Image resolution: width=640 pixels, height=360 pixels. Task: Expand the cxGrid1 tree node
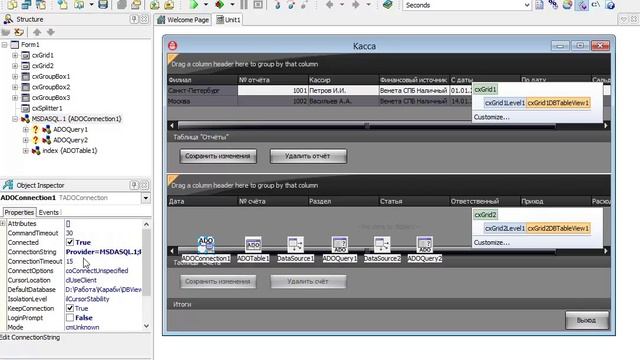point(15,55)
